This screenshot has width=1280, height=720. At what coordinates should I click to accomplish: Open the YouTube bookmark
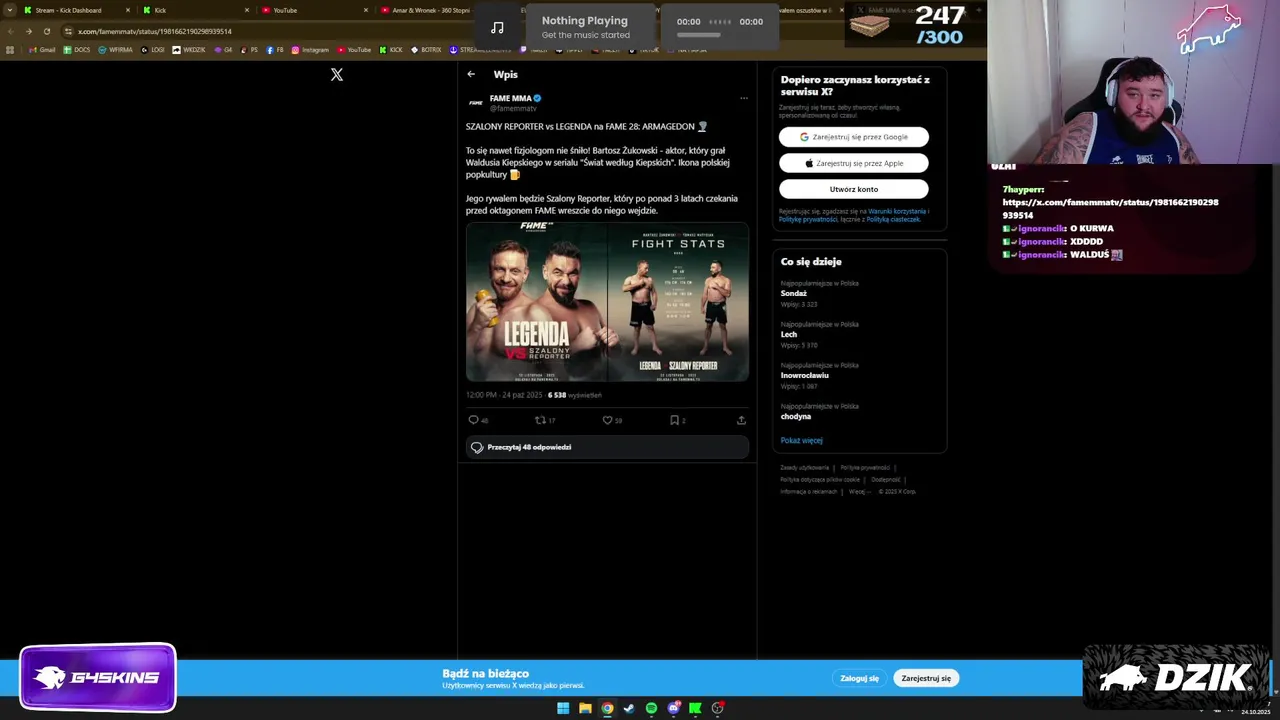click(x=354, y=49)
